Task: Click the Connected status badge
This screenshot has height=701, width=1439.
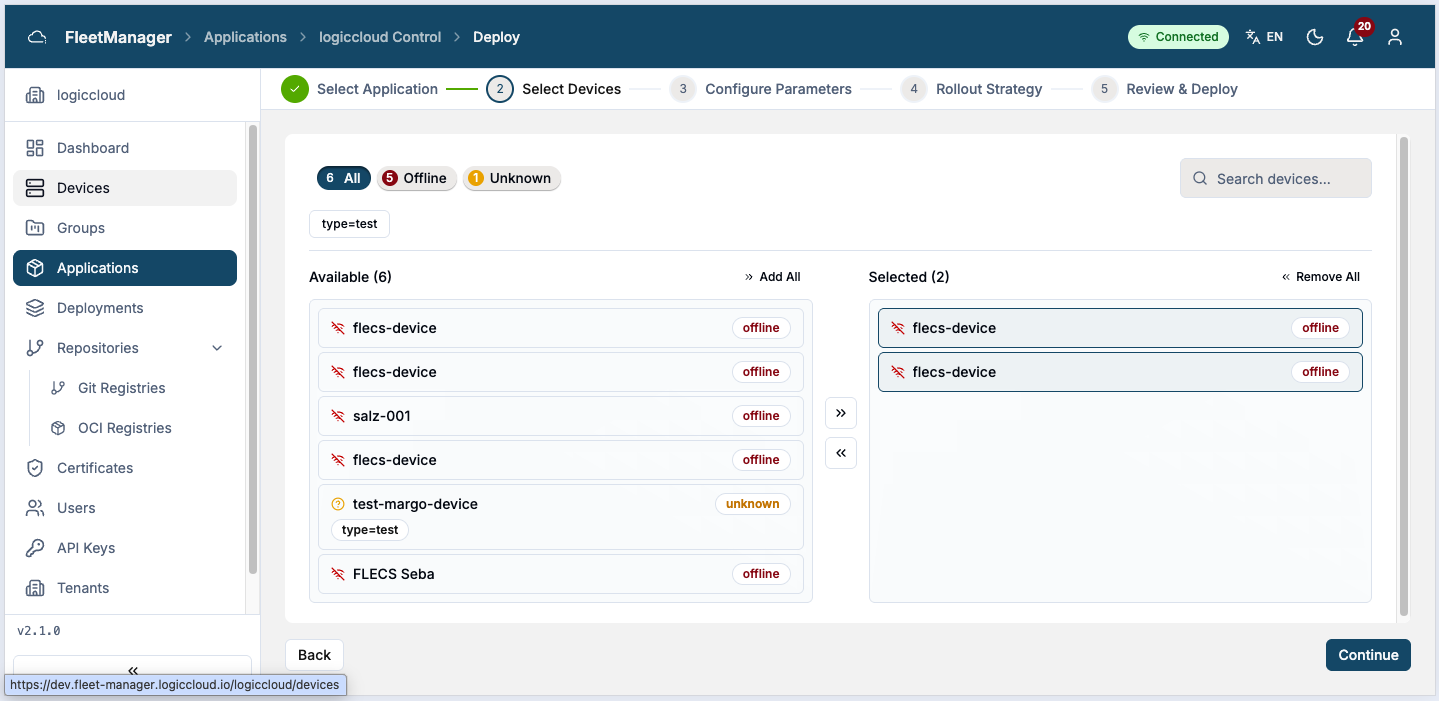Action: pos(1179,37)
